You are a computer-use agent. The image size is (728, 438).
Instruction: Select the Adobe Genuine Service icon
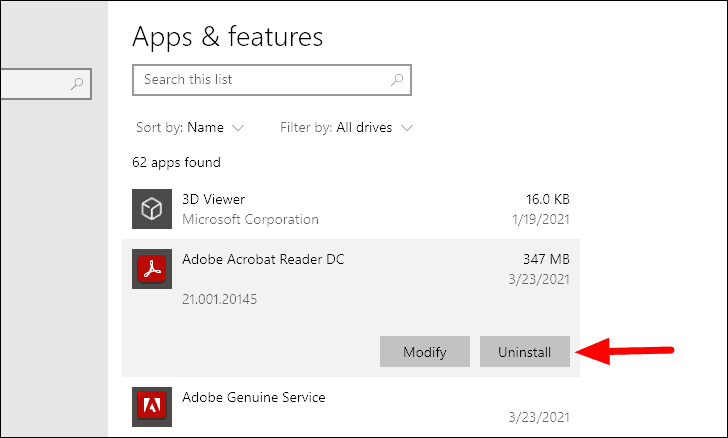tap(152, 406)
